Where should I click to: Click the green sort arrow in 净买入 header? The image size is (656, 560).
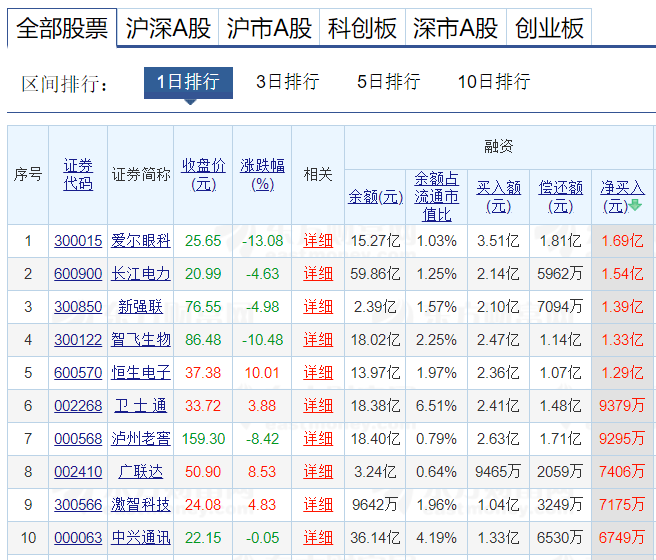635,206
